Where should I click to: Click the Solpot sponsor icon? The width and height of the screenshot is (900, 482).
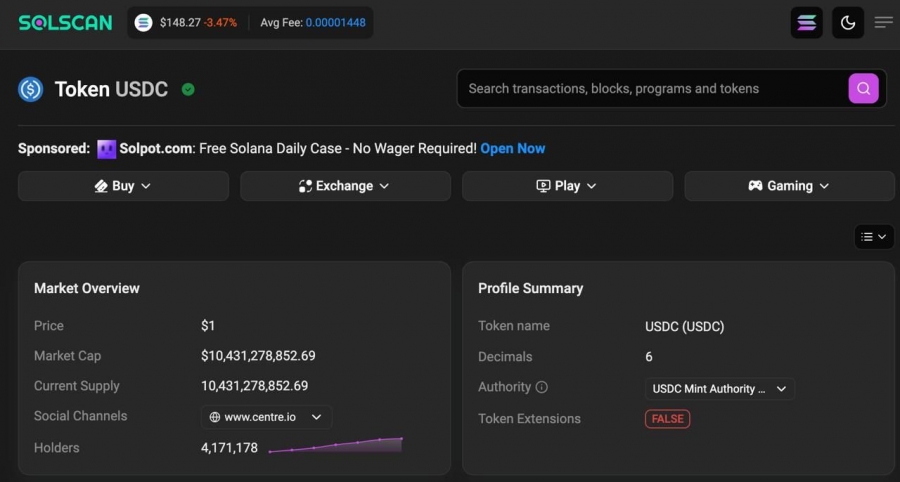[106, 149]
